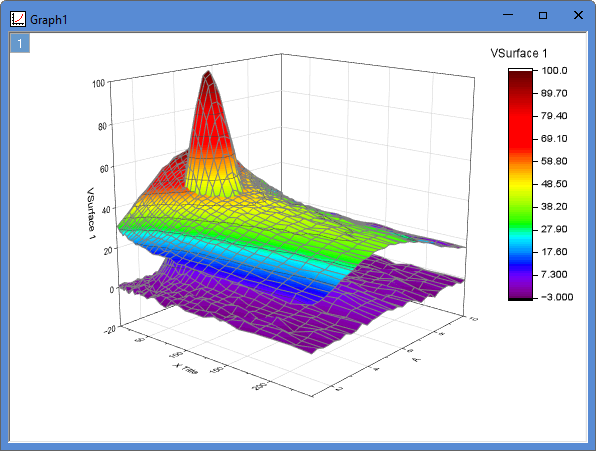Image resolution: width=596 pixels, height=451 pixels.
Task: Click the 69.10 color scale label
Action: (554, 139)
